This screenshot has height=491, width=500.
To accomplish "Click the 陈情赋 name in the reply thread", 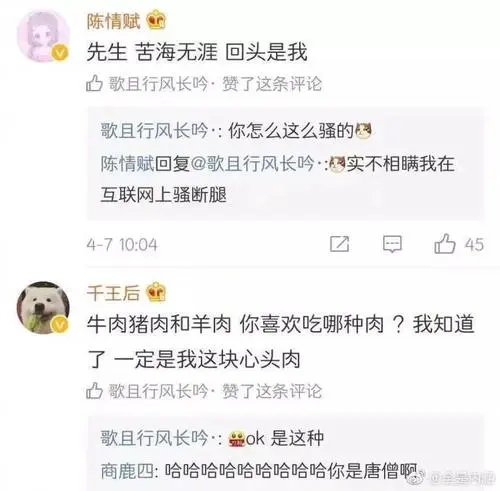I will click(127, 164).
